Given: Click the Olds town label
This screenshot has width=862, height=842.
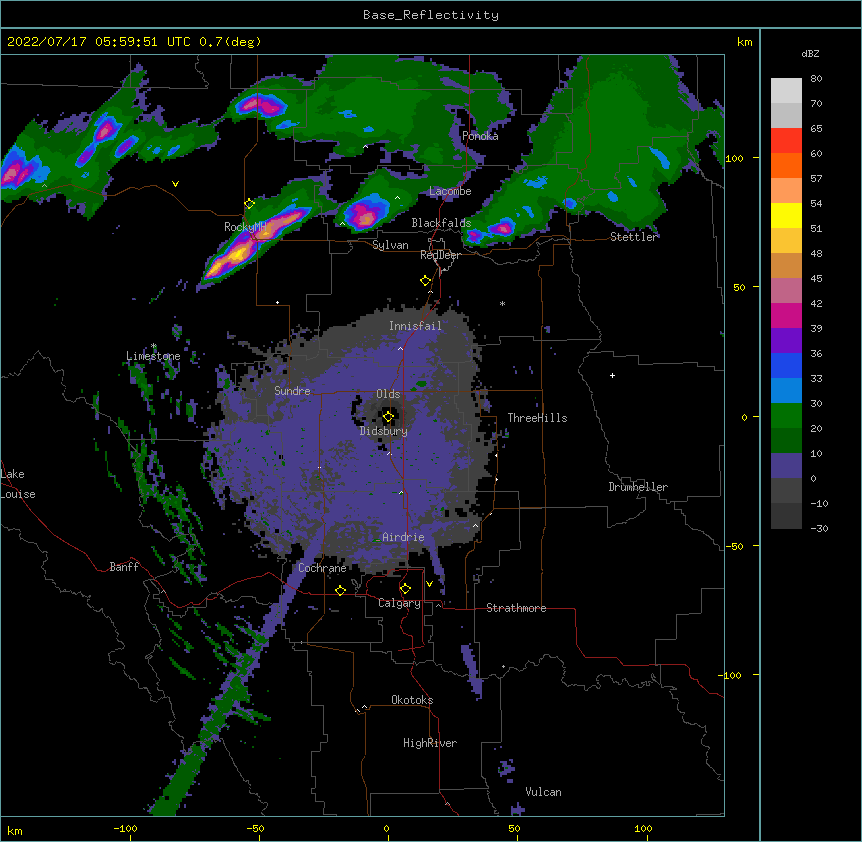Looking at the screenshot, I should tap(388, 394).
